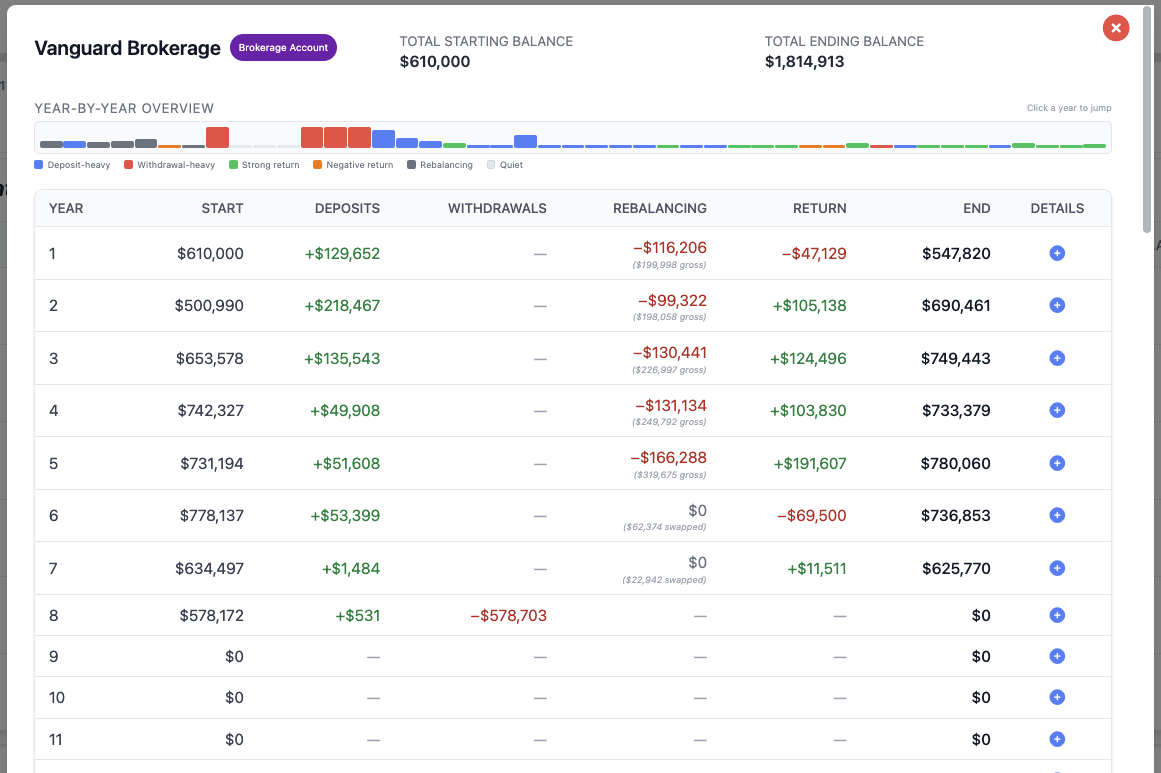Jump to the first red withdrawal-heavy bar
Image resolution: width=1161 pixels, height=773 pixels.
[x=218, y=138]
